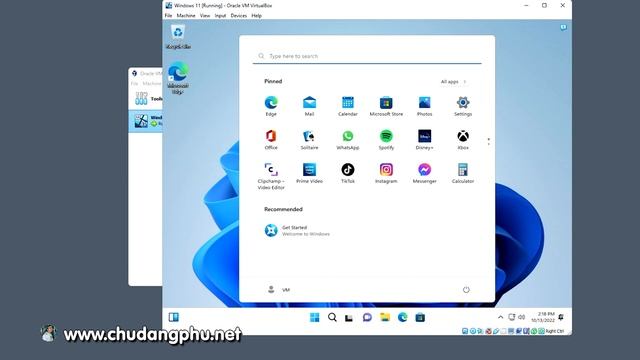The width and height of the screenshot is (640, 360).
Task: Open Recycle Bin on the desktop
Action: 178,37
